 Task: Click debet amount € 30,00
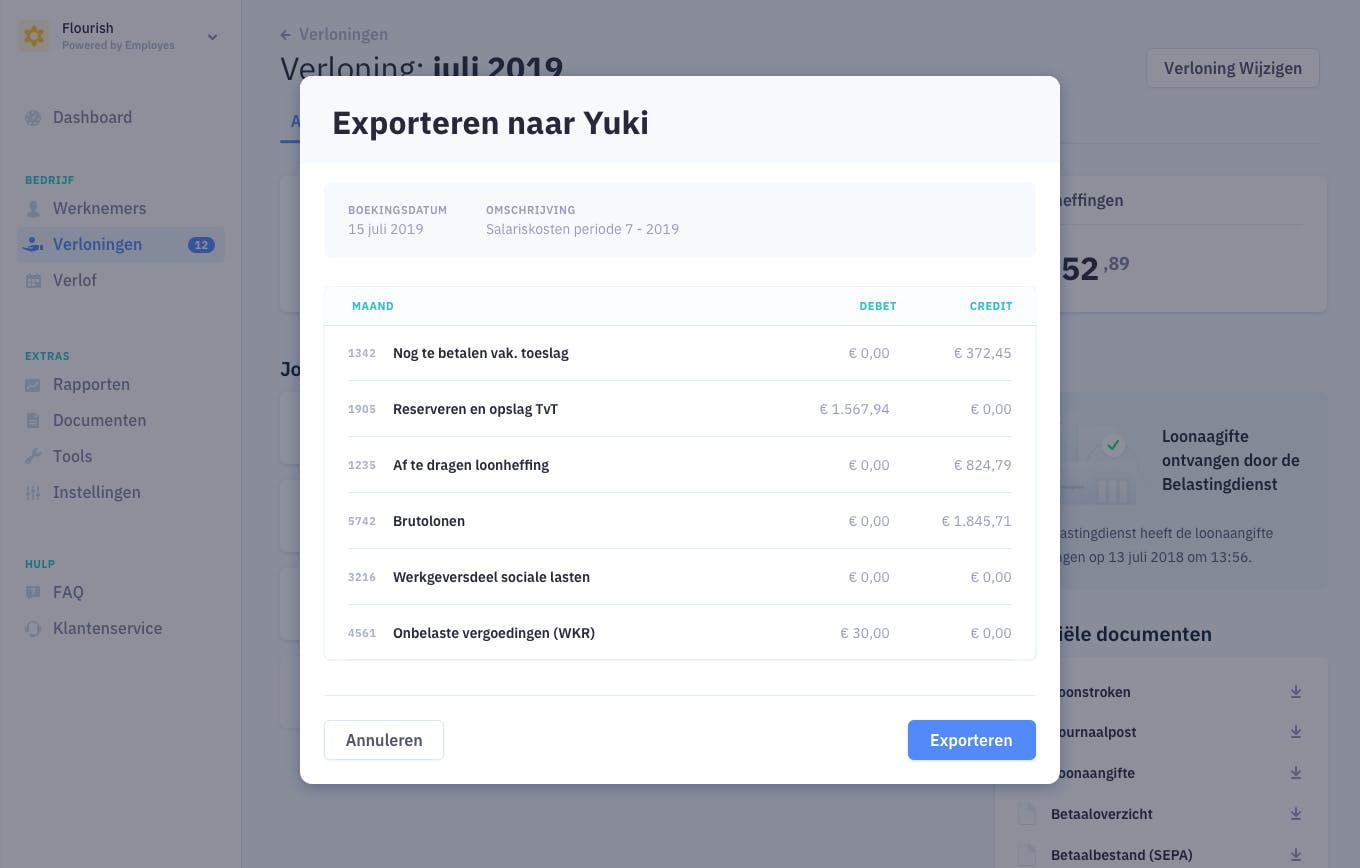point(865,633)
